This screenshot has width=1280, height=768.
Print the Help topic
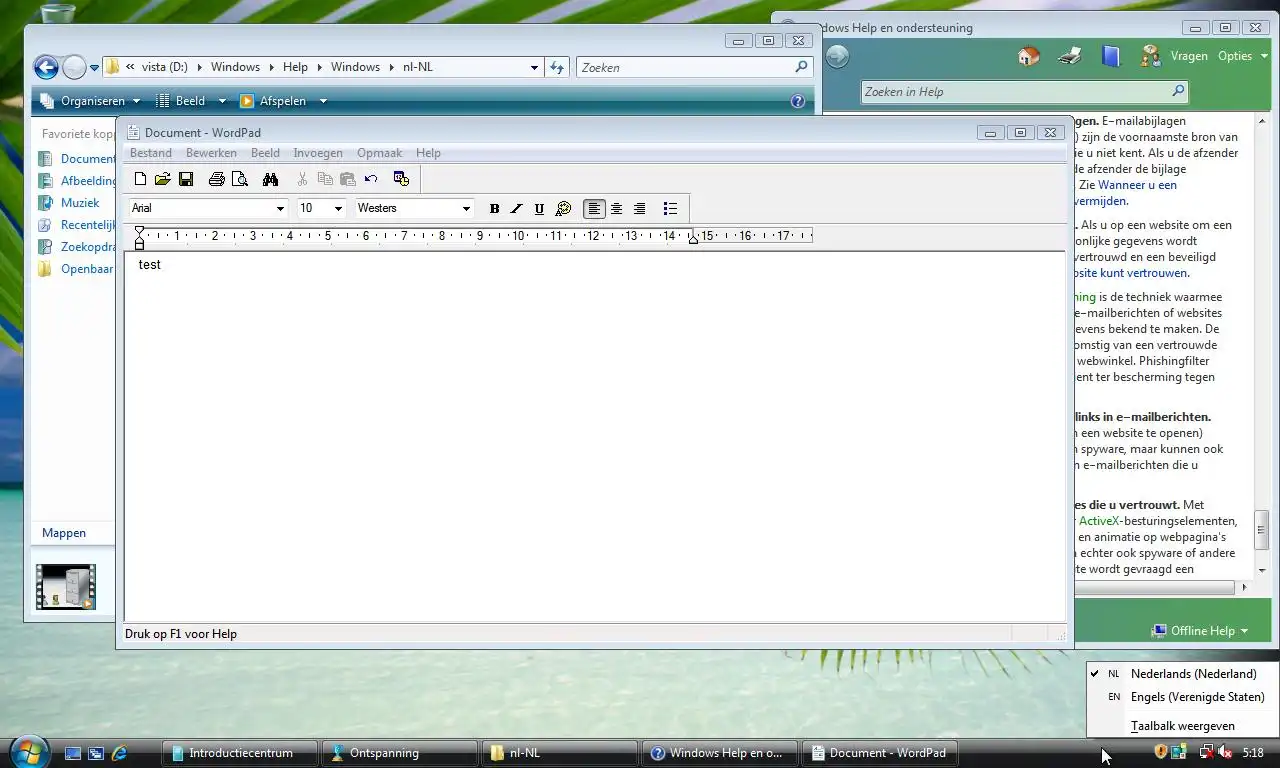point(1070,56)
